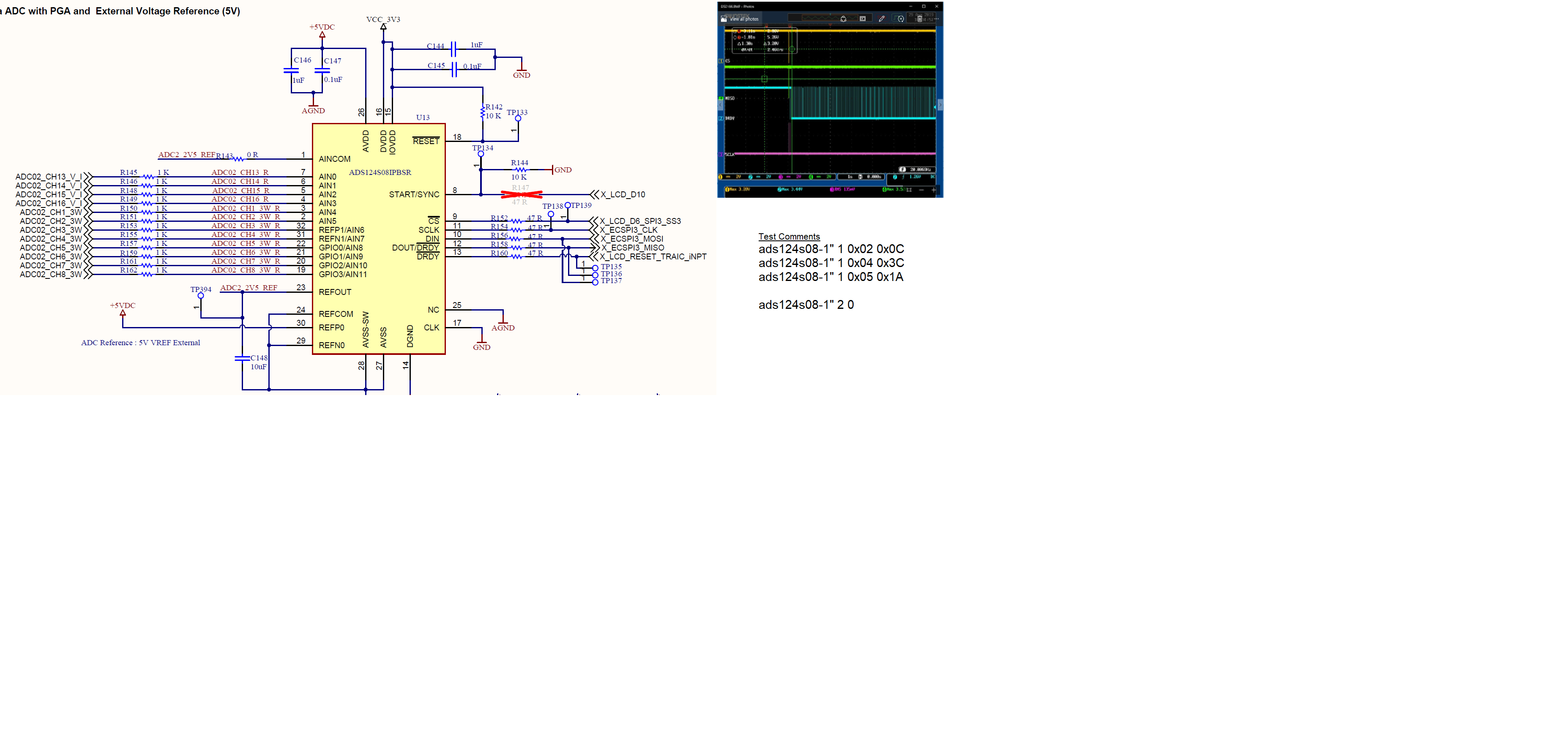This screenshot has width=1568, height=747.
Task: Click the C148 10uF capacitor
Action: pos(242,359)
